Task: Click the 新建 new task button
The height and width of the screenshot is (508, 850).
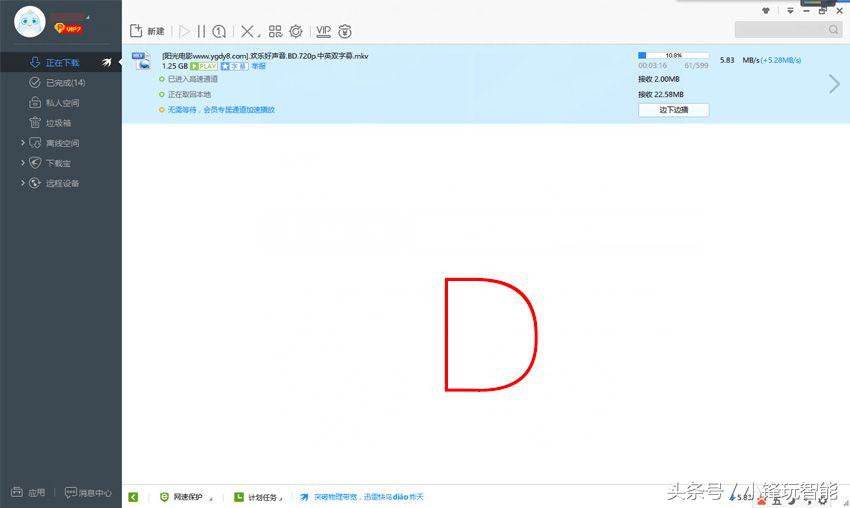Action: [147, 31]
